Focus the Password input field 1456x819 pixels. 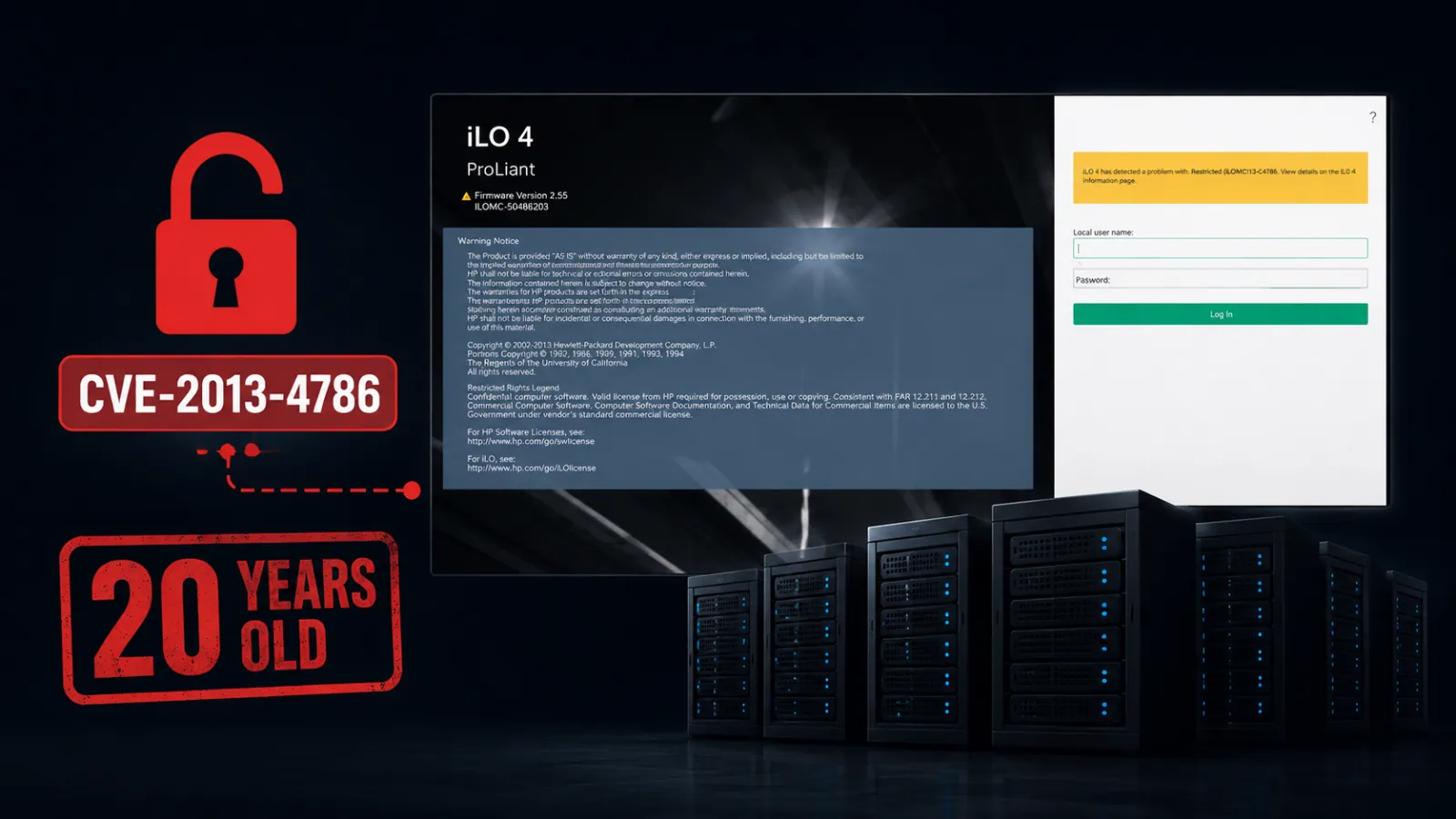pos(1219,278)
